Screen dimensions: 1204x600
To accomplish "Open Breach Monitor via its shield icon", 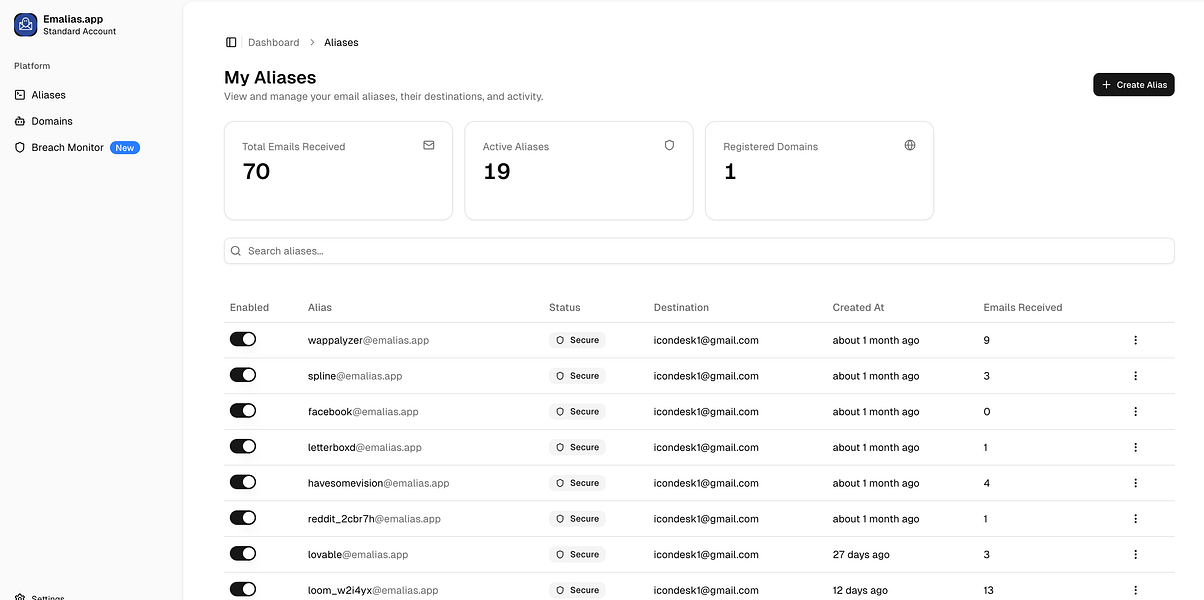I will click(20, 147).
